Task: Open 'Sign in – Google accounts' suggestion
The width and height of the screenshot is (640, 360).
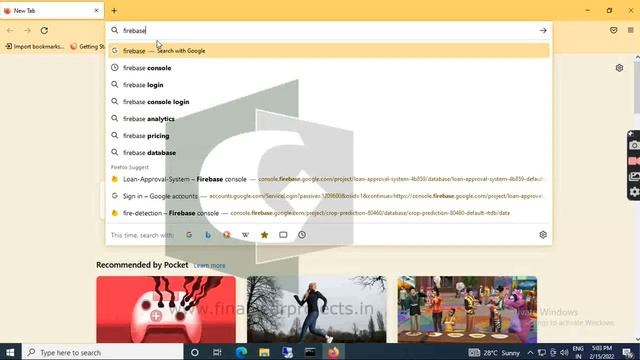Action: pyautogui.click(x=329, y=196)
